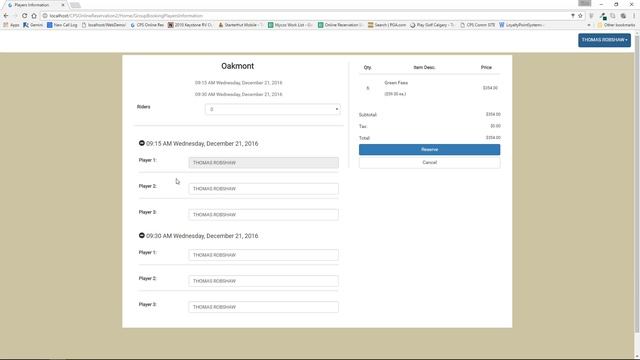Image resolution: width=640 pixels, height=360 pixels.
Task: Open the Apps bookmark
Action: 11,25
